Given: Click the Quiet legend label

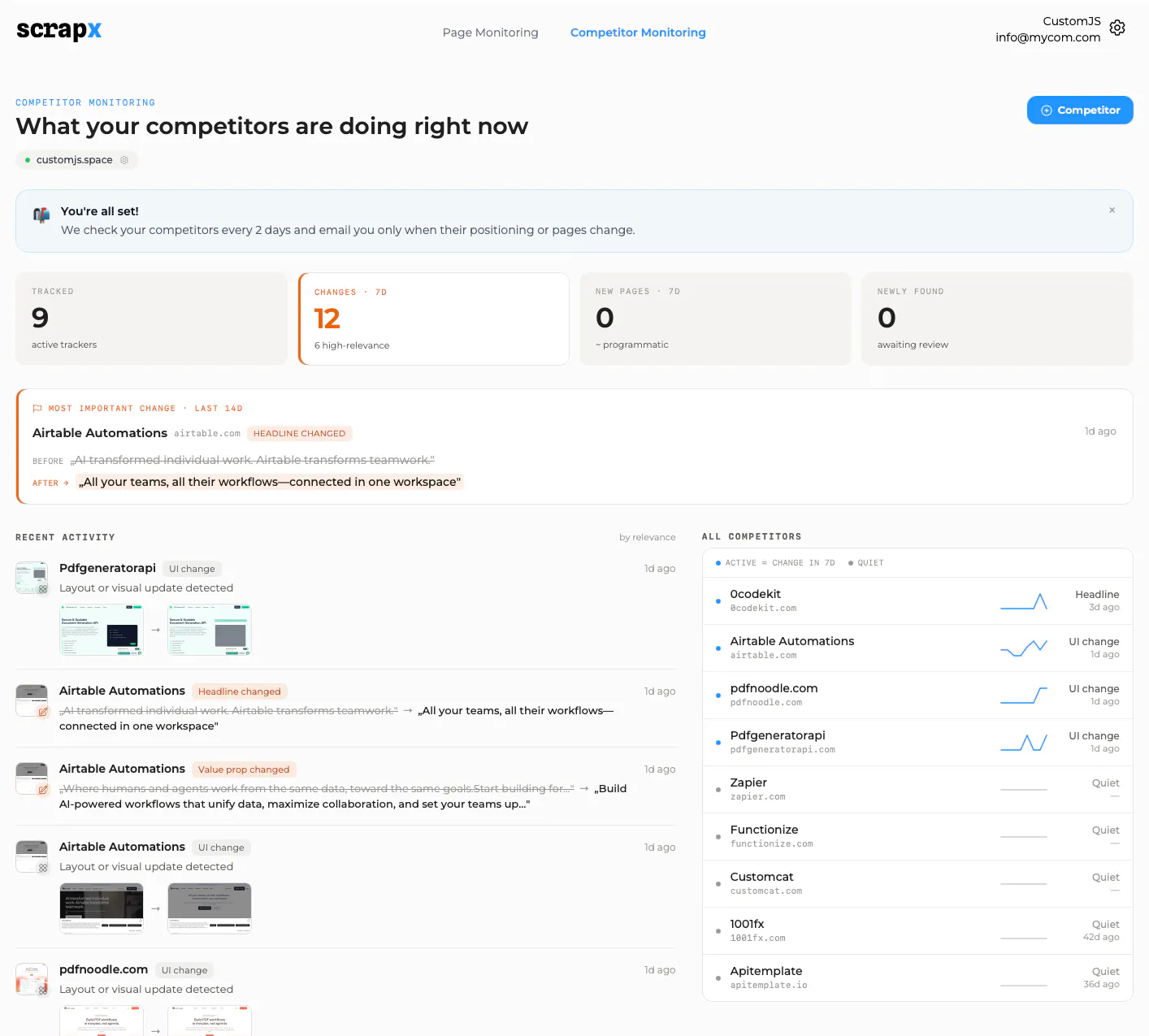Looking at the screenshot, I should coord(866,563).
